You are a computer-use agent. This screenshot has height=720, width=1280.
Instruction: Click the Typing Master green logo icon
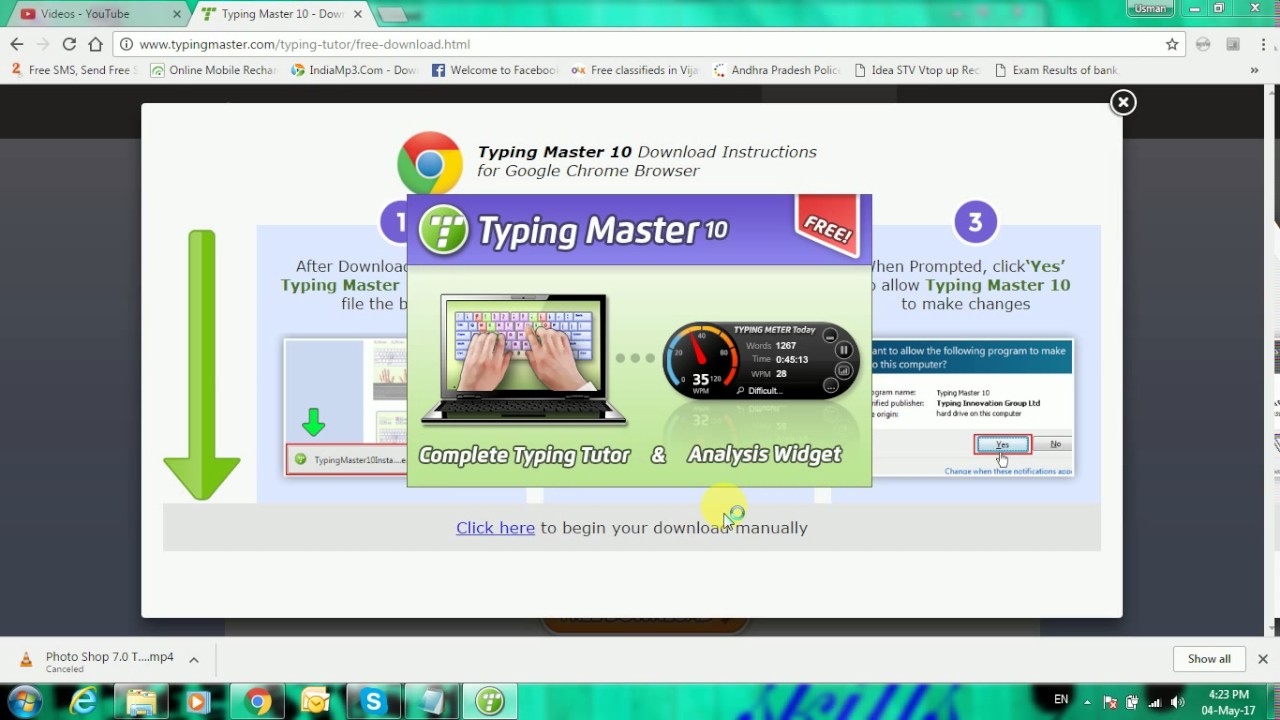pos(443,230)
